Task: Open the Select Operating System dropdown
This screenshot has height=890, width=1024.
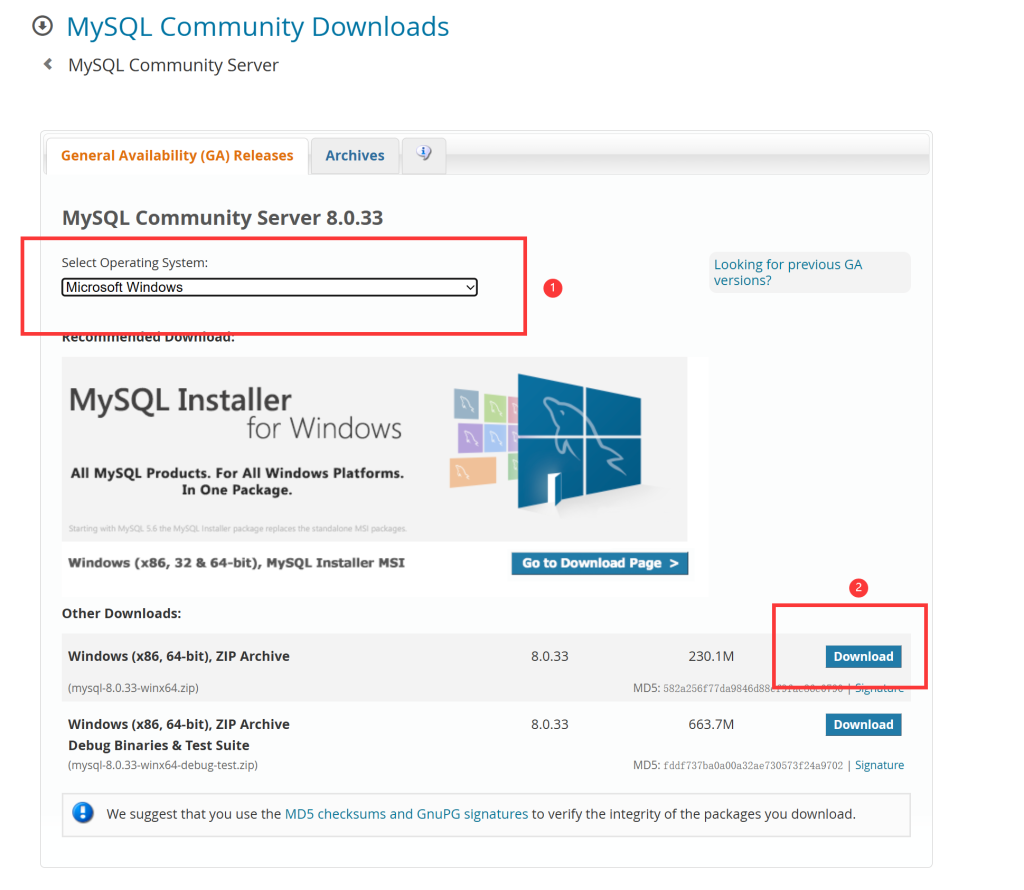Action: click(270, 287)
